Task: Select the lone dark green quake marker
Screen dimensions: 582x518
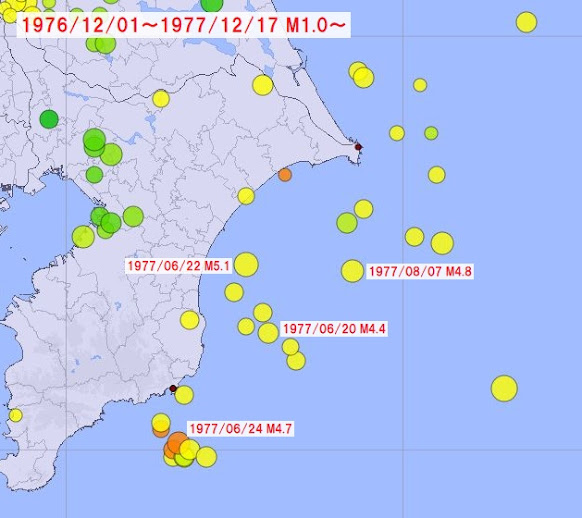Action: point(49,119)
